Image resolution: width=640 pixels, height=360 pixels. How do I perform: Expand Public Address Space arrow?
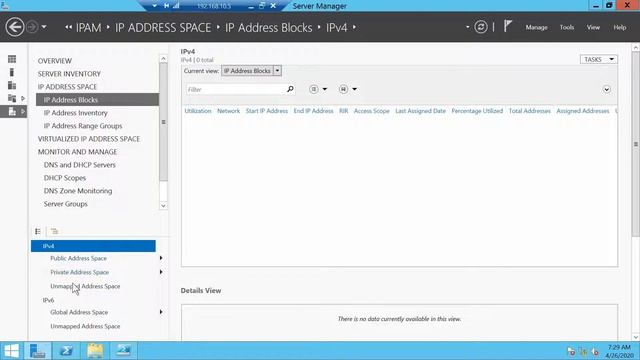tap(161, 258)
